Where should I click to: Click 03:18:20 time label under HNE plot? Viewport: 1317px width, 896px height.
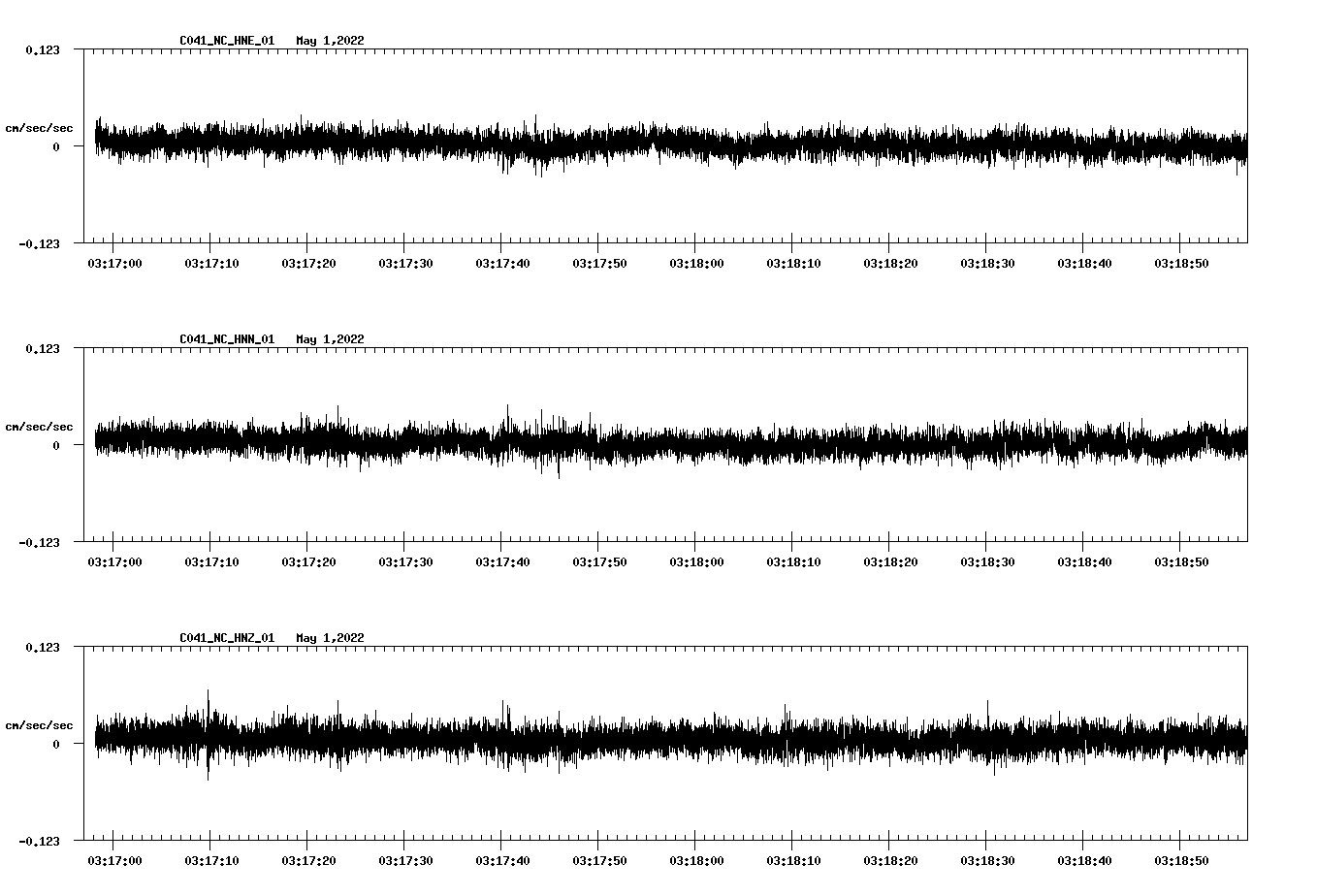point(890,263)
